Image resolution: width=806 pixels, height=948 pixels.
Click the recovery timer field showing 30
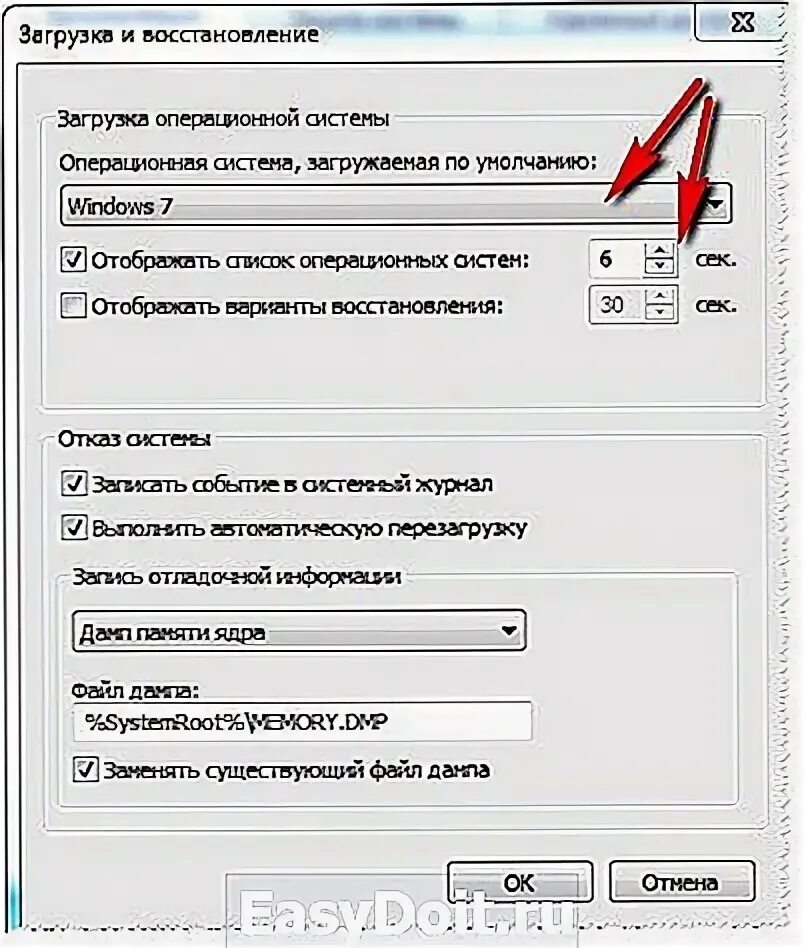(x=617, y=305)
